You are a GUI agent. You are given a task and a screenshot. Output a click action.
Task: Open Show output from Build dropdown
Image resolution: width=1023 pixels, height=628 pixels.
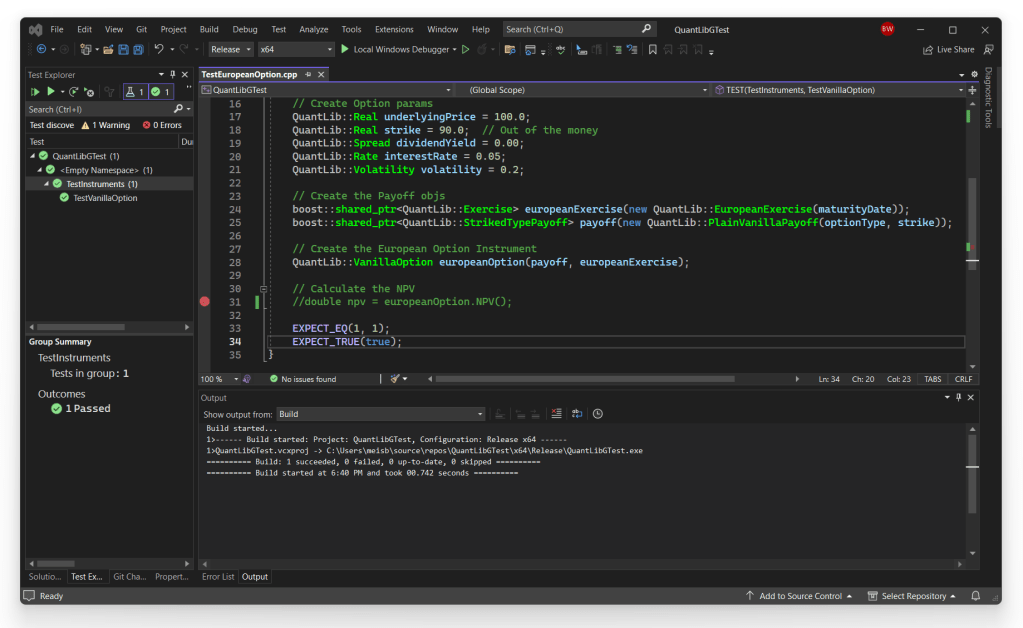[x=381, y=414]
